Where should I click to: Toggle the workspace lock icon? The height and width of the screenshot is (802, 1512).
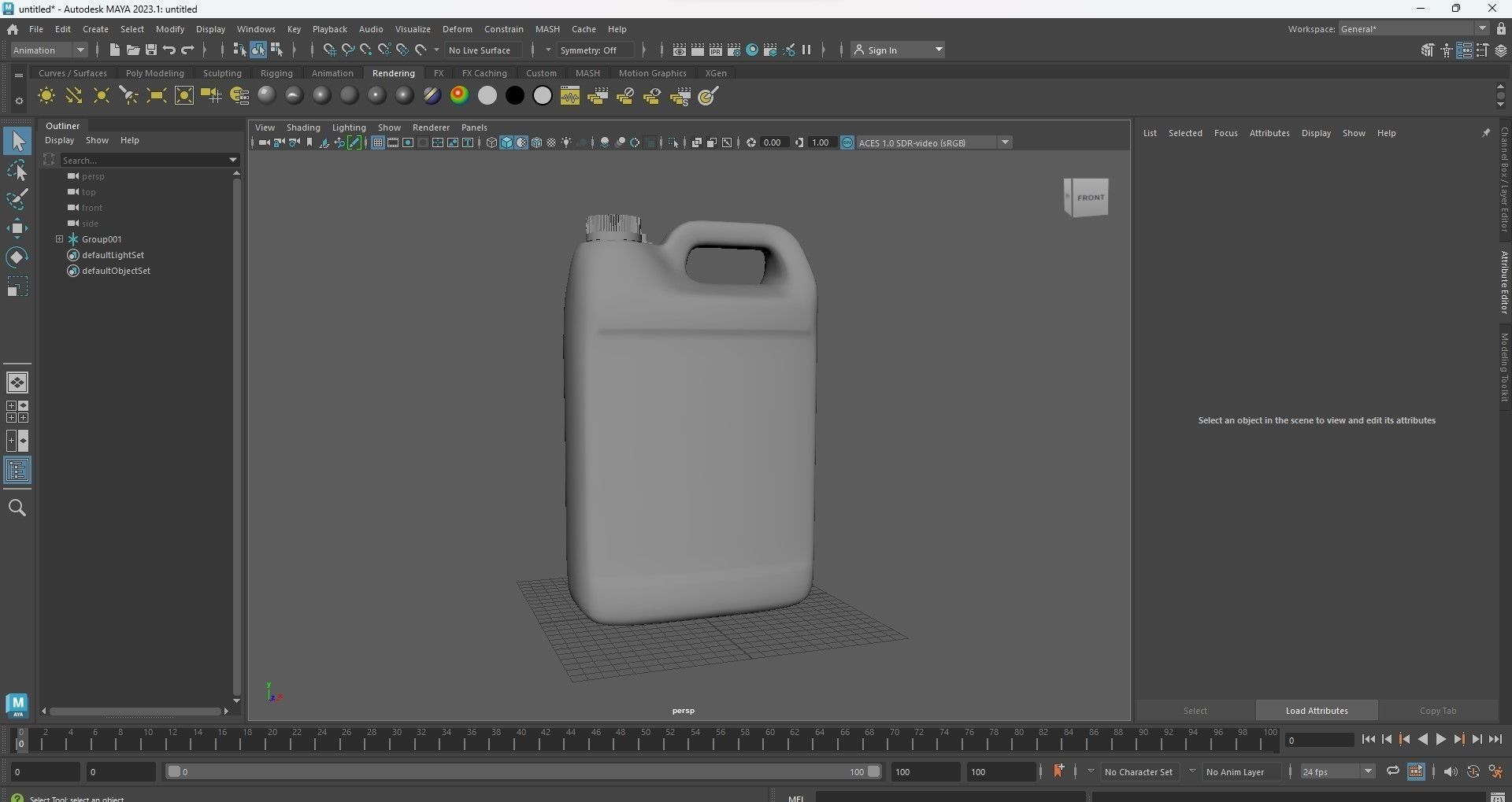tap(1501, 29)
